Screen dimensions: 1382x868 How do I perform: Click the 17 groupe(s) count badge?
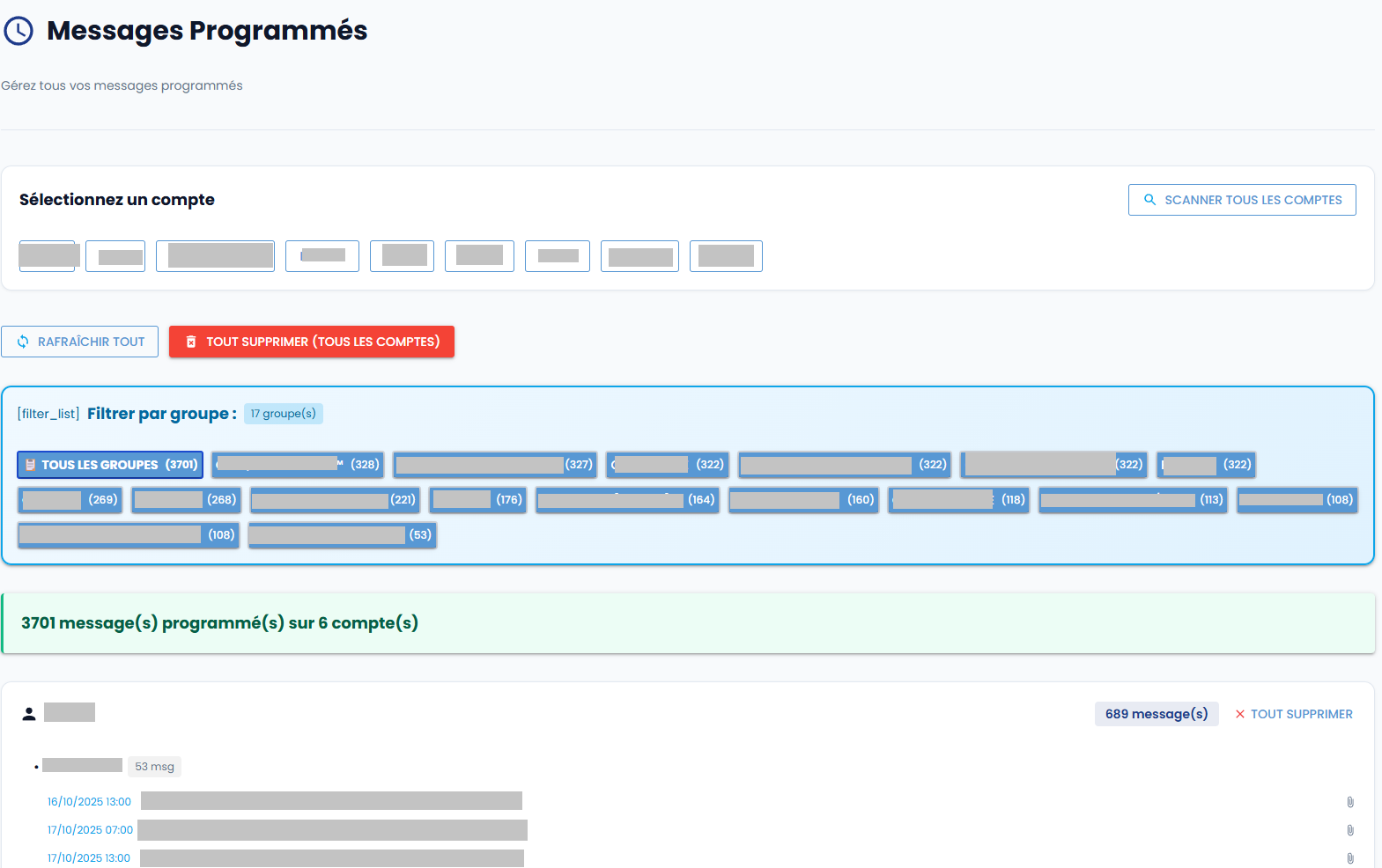(283, 414)
